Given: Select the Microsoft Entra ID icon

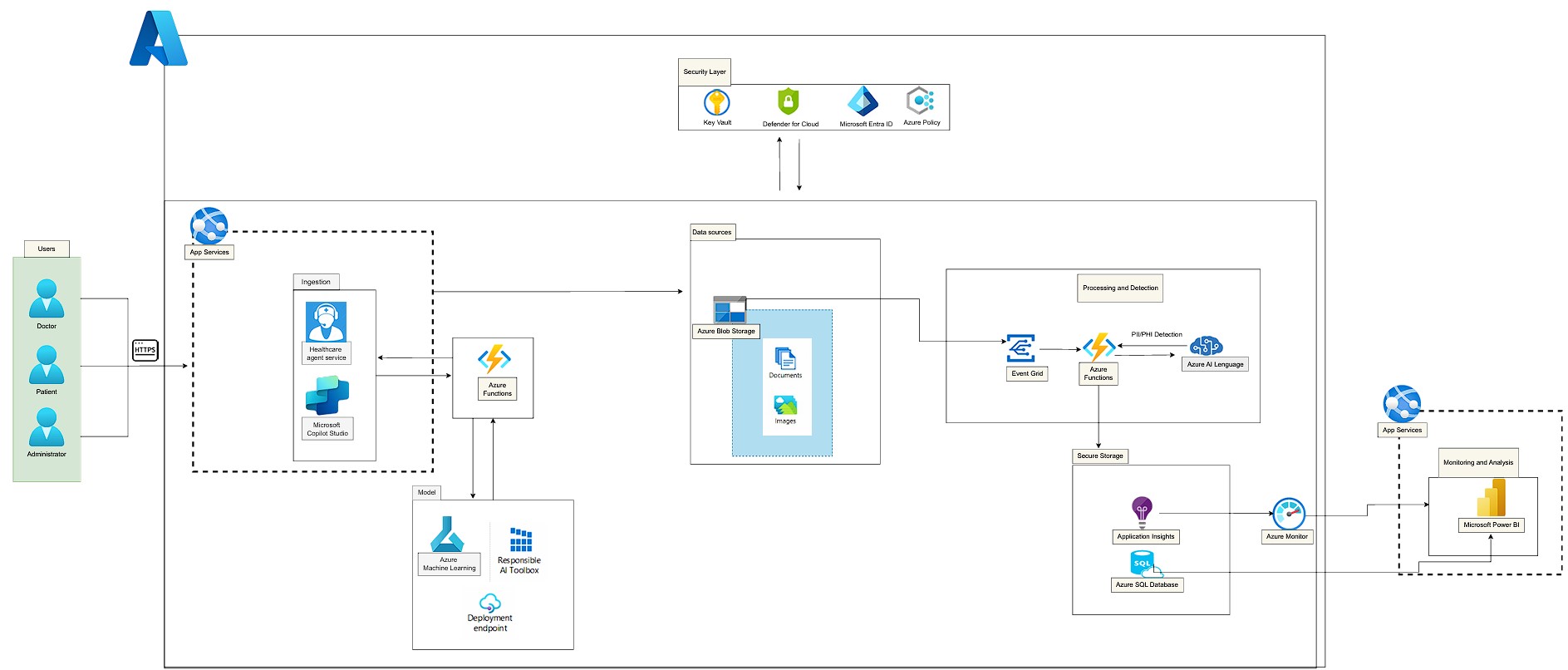Looking at the screenshot, I should (863, 101).
